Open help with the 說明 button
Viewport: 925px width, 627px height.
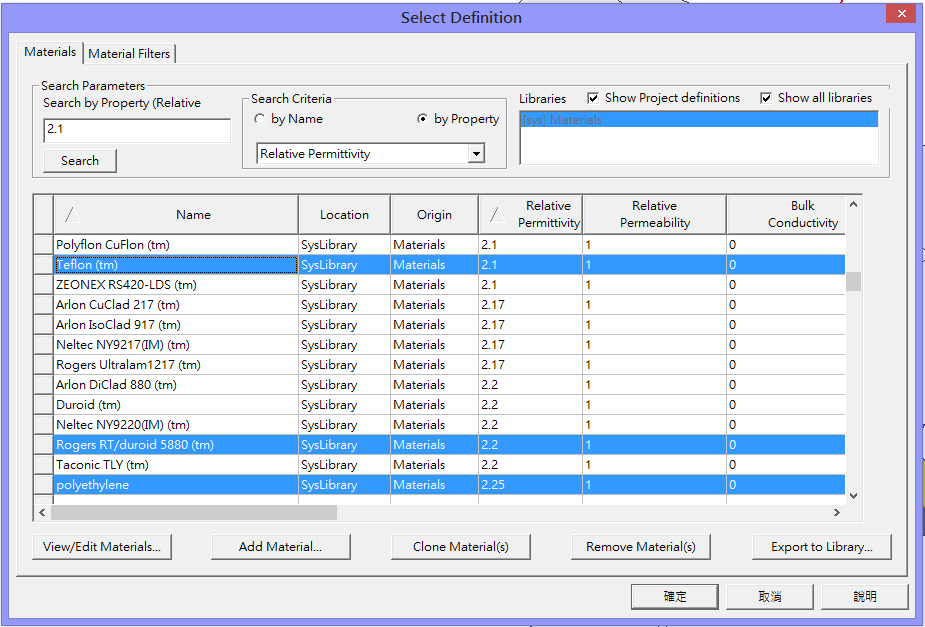pyautogui.click(x=865, y=596)
